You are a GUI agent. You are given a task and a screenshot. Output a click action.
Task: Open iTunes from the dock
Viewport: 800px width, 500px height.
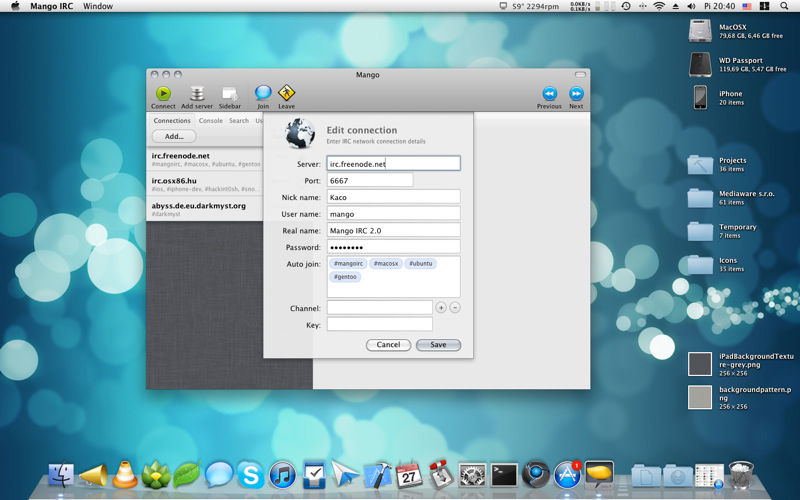coord(282,475)
